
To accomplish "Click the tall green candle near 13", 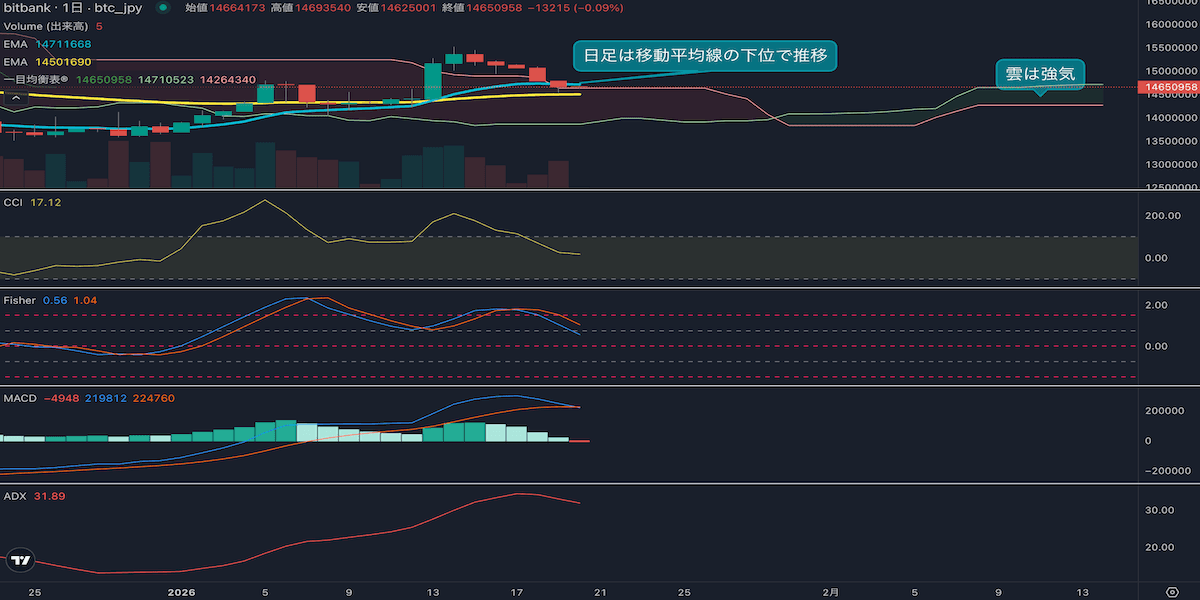I will click(x=433, y=82).
